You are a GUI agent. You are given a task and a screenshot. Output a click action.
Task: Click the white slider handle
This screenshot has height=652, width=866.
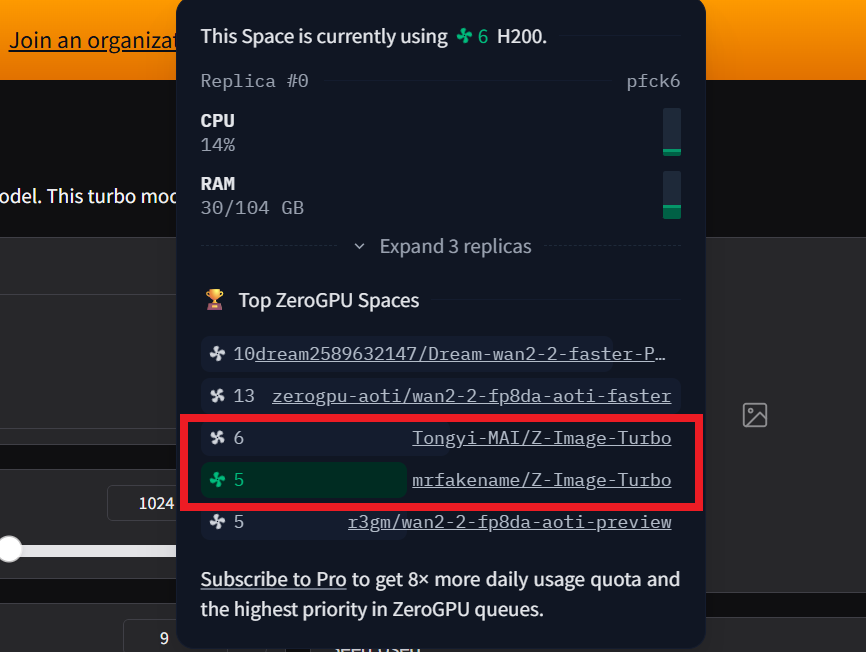click(x=9, y=549)
